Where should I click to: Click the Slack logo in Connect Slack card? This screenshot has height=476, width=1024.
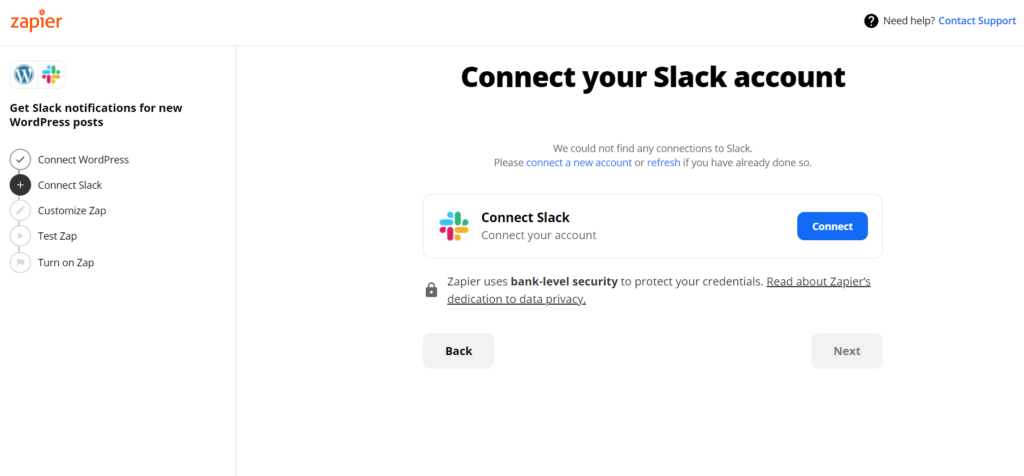pos(454,226)
